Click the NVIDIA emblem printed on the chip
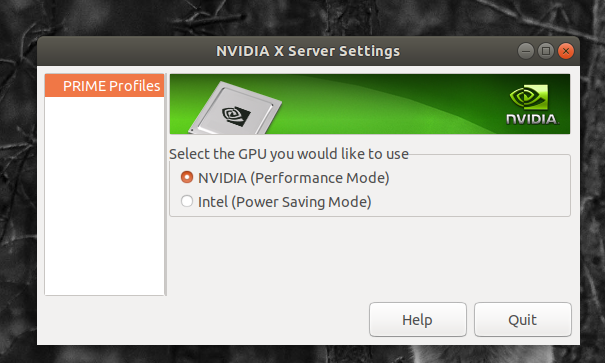This screenshot has width=605, height=363. click(x=236, y=115)
